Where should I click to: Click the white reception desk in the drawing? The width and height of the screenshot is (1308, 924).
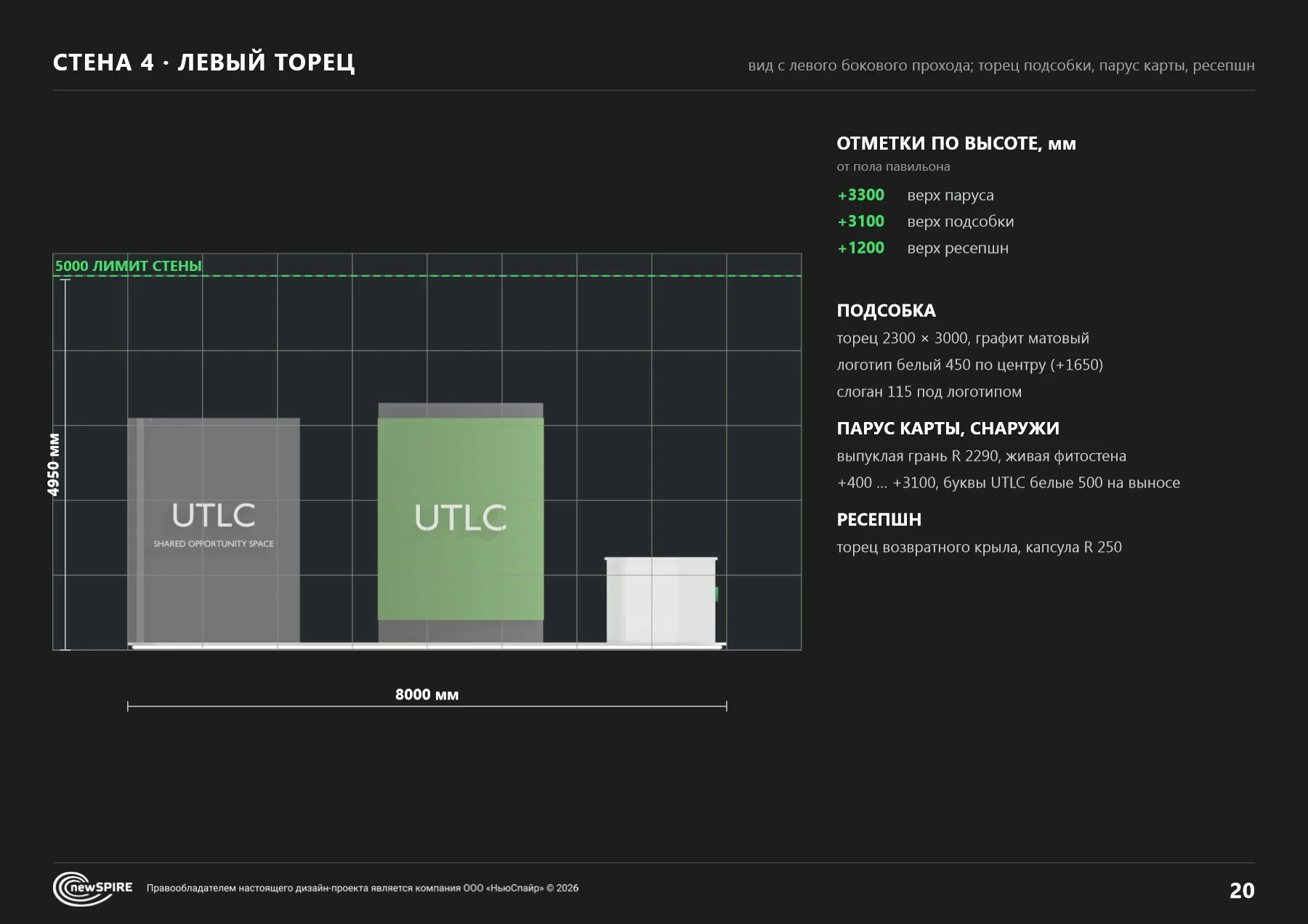click(x=661, y=600)
